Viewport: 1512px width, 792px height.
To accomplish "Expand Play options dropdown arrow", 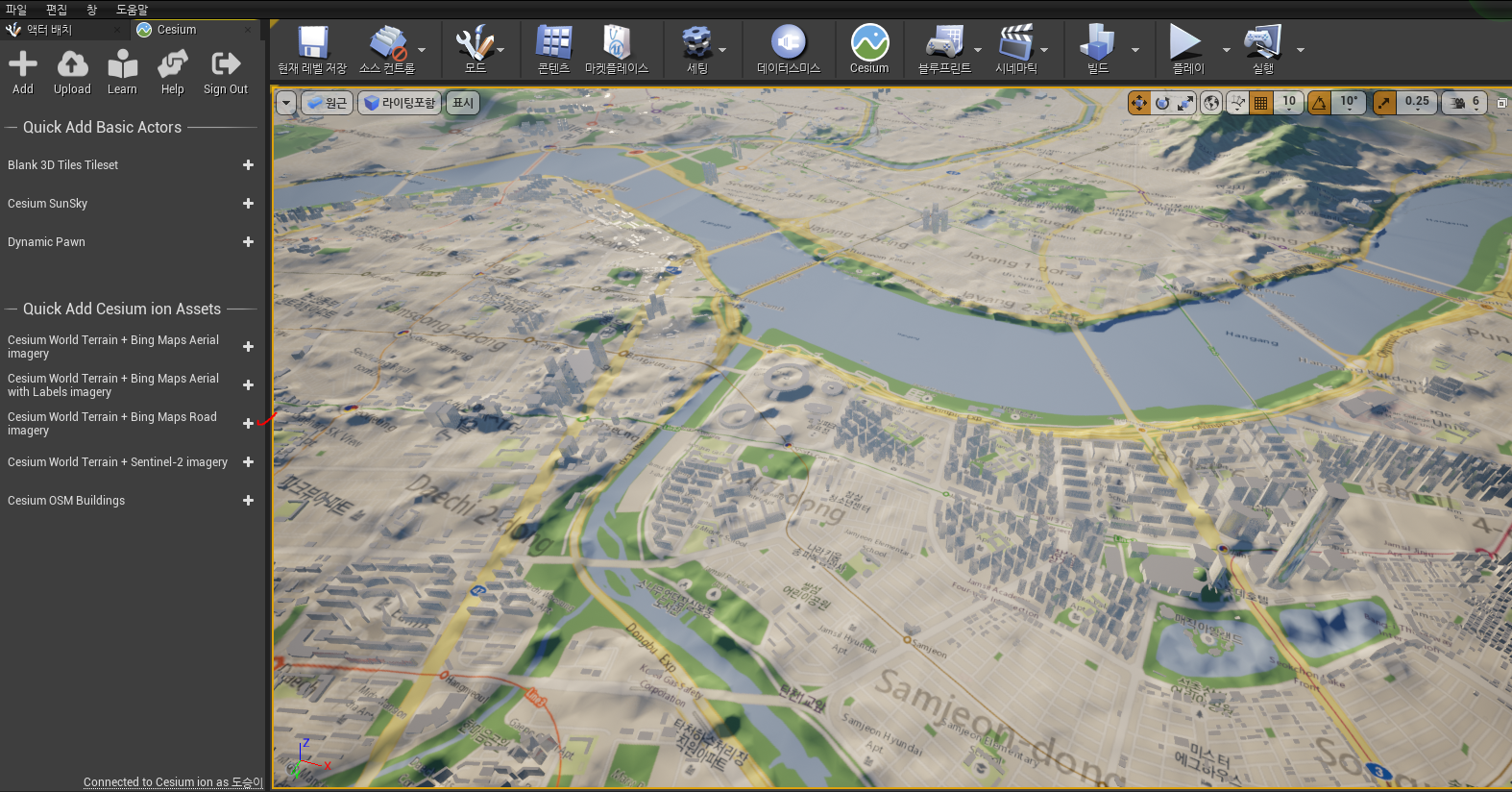I will click(1226, 50).
